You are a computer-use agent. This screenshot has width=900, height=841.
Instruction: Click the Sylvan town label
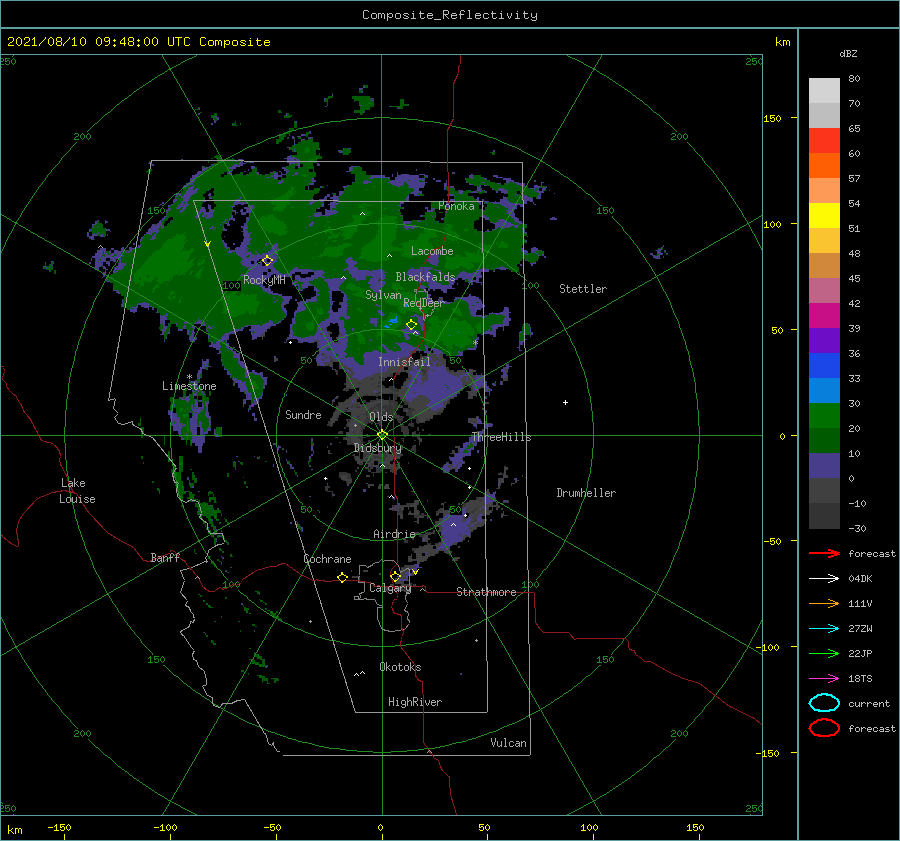pyautogui.click(x=383, y=295)
